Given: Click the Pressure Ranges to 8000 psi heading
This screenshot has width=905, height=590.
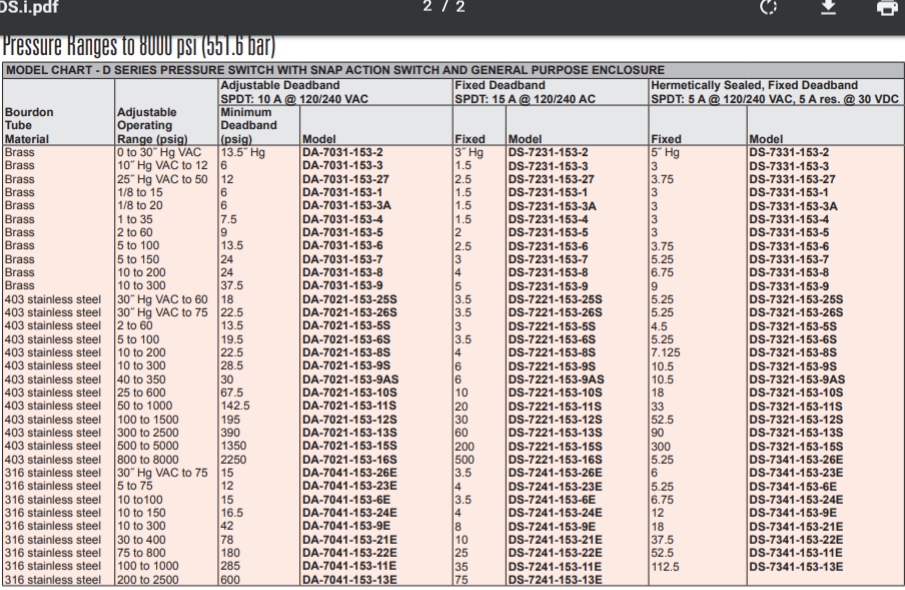Looking at the screenshot, I should pos(140,47).
